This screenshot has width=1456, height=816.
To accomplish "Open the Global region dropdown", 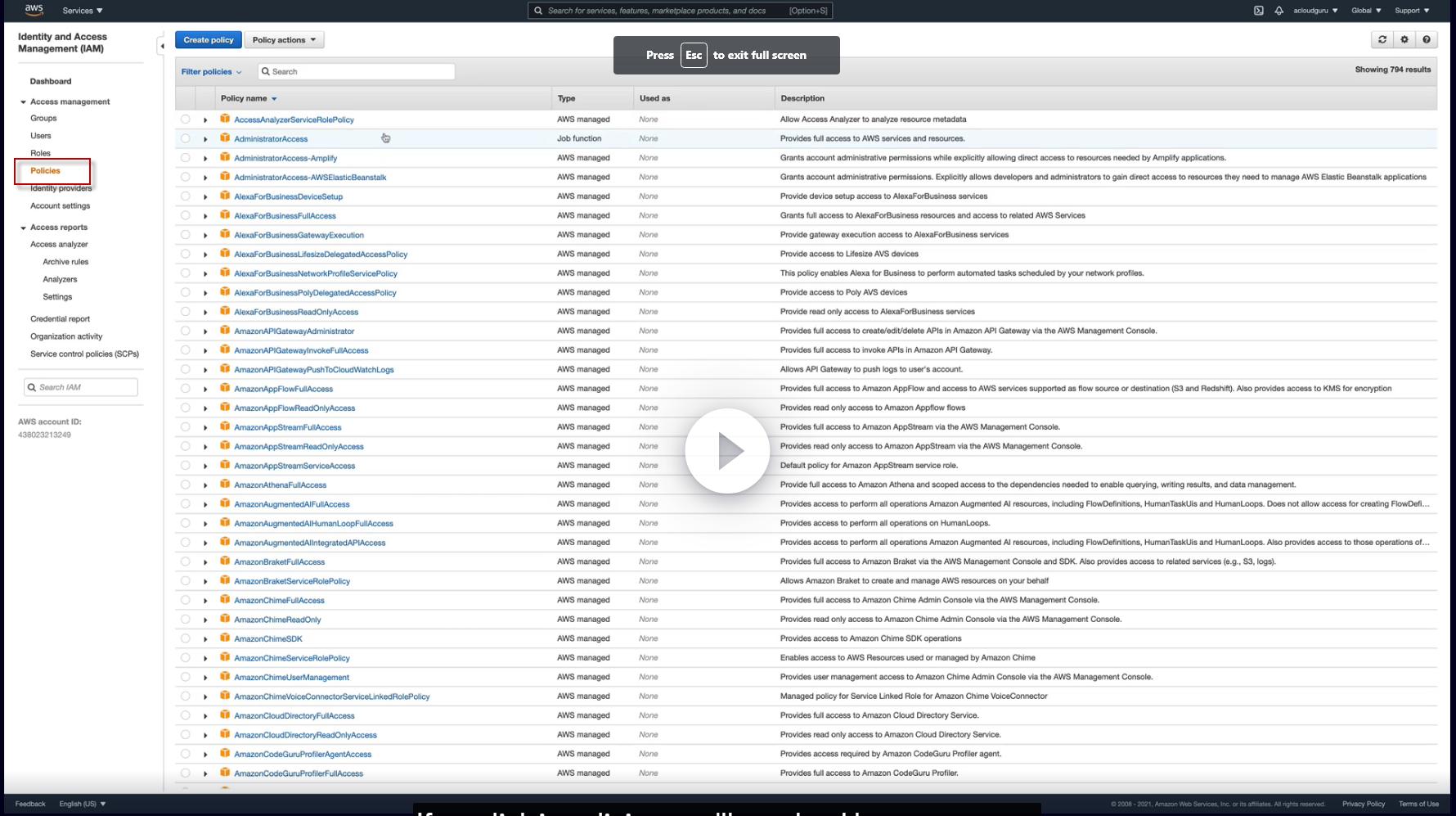I will [1366, 11].
